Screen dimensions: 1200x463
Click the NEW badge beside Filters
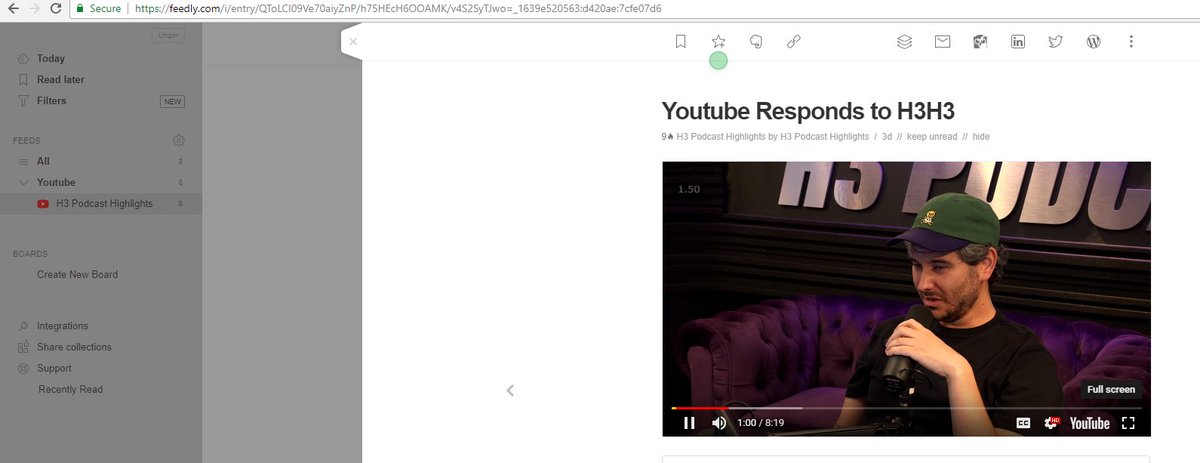click(172, 101)
